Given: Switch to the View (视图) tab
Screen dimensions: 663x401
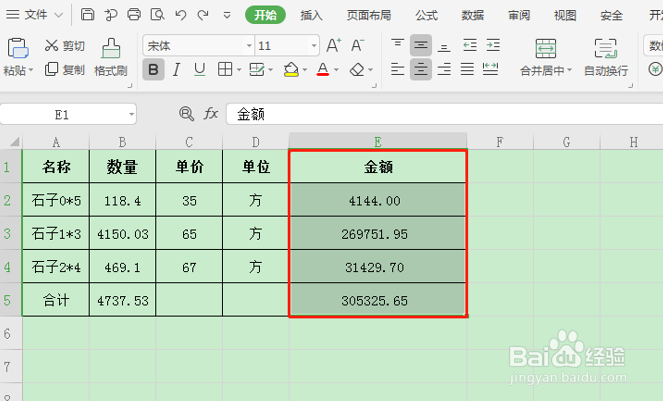Looking at the screenshot, I should pyautogui.click(x=565, y=15).
